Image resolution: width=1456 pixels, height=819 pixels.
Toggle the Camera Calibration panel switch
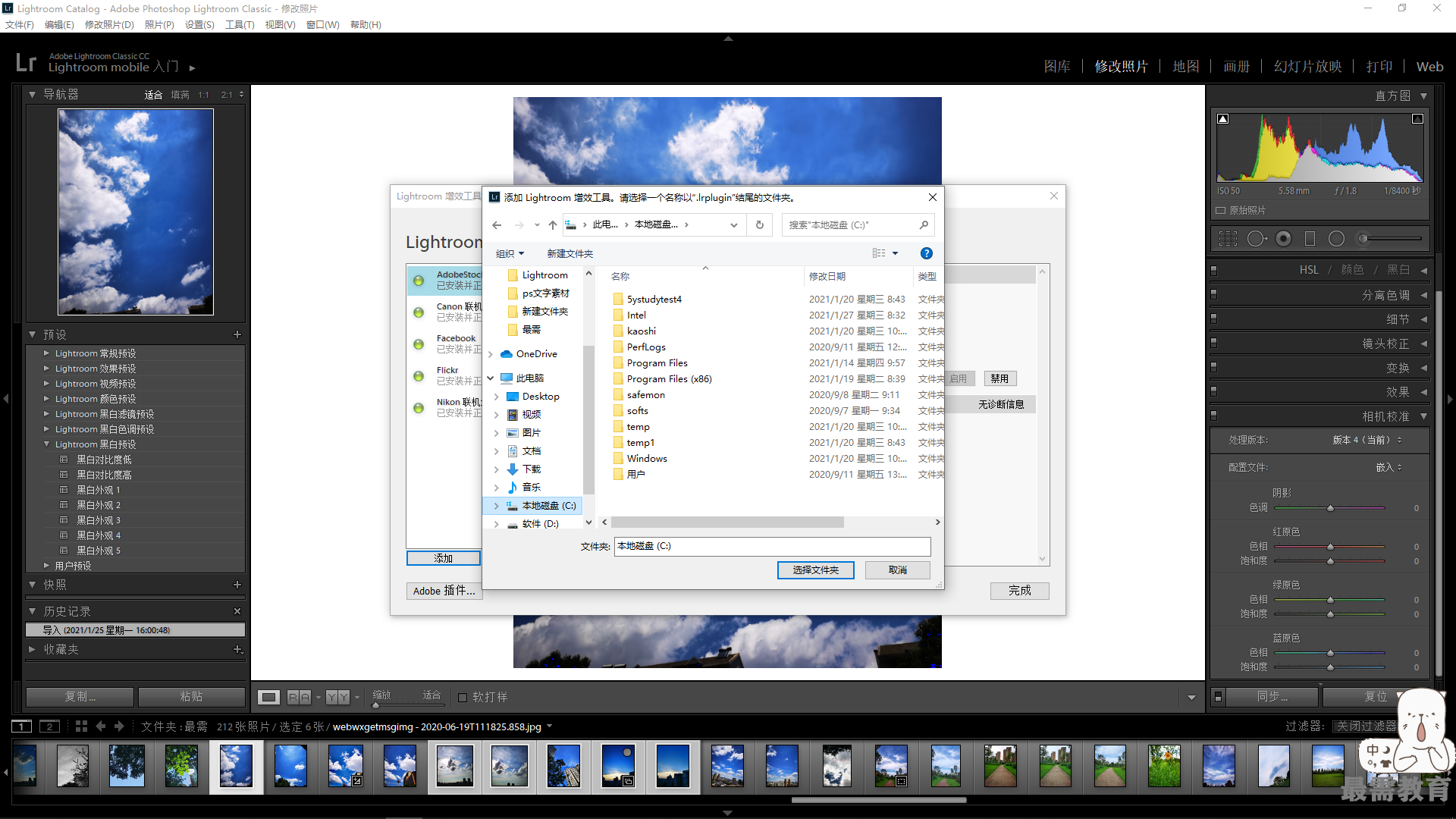pyautogui.click(x=1213, y=416)
